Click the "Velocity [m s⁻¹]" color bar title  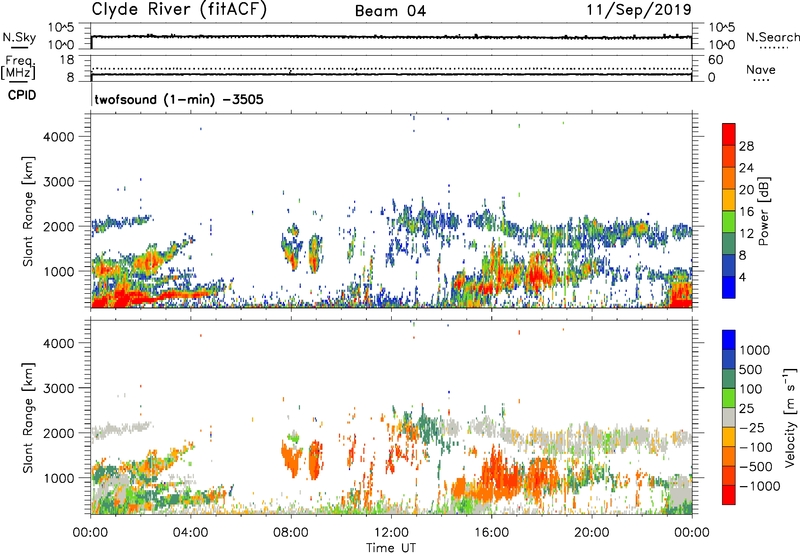click(790, 417)
